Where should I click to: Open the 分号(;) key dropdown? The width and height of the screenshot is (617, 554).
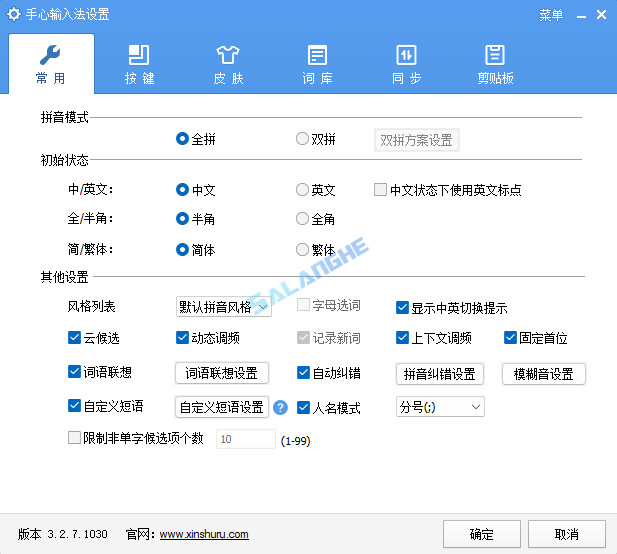[440, 407]
